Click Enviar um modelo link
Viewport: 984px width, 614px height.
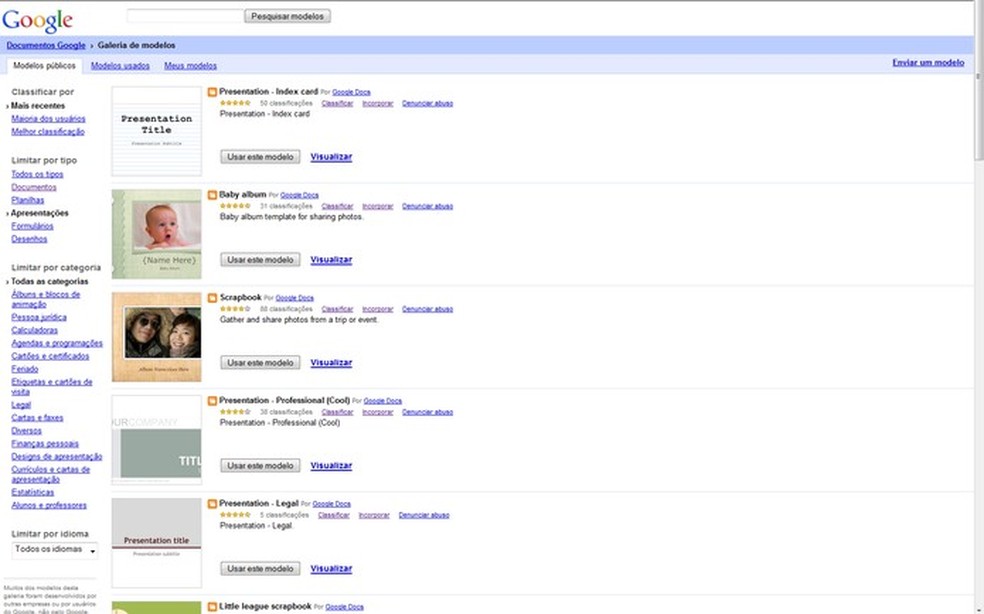(928, 63)
